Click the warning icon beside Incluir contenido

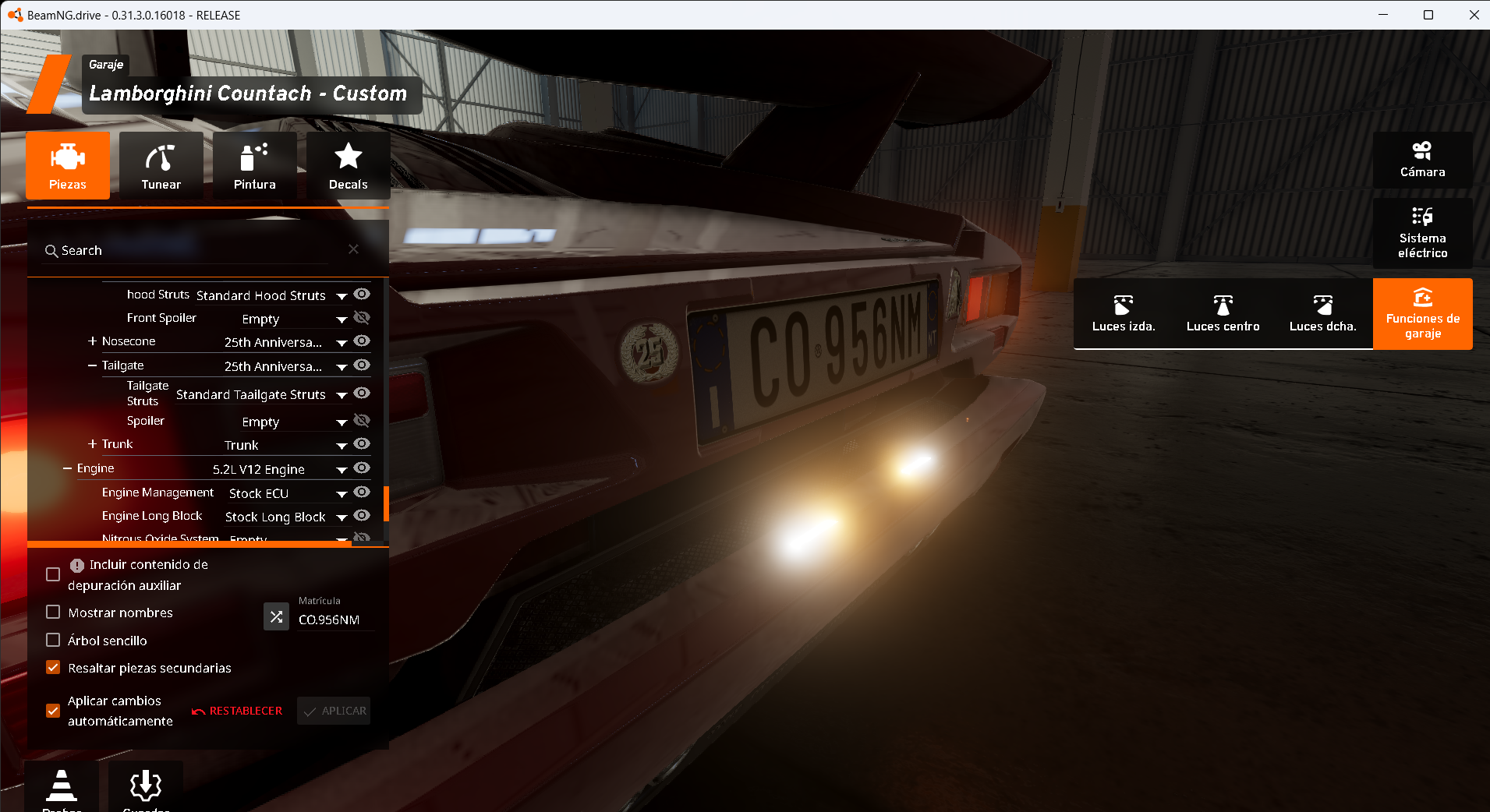[x=77, y=565]
